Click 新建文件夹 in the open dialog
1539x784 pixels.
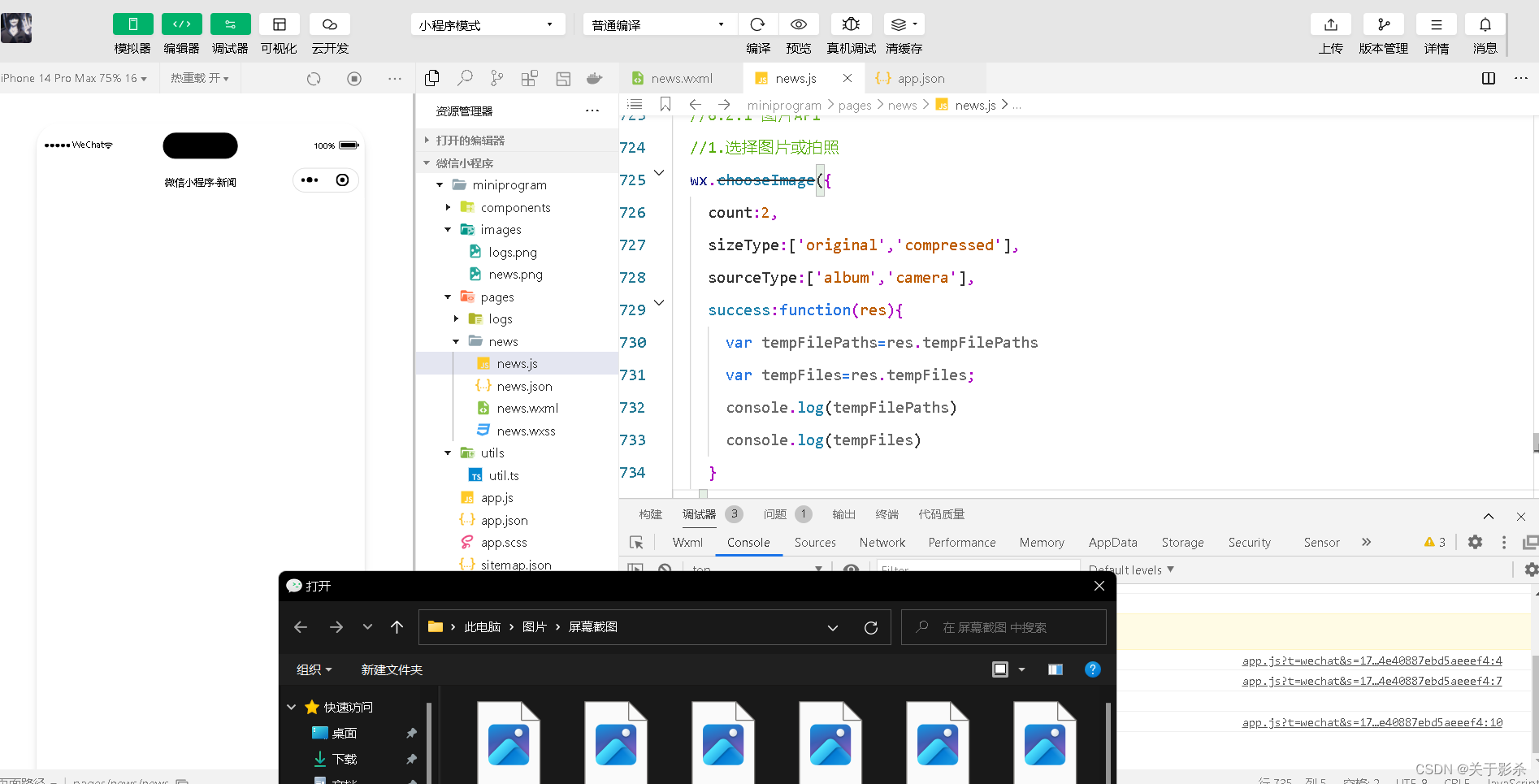pyautogui.click(x=392, y=669)
